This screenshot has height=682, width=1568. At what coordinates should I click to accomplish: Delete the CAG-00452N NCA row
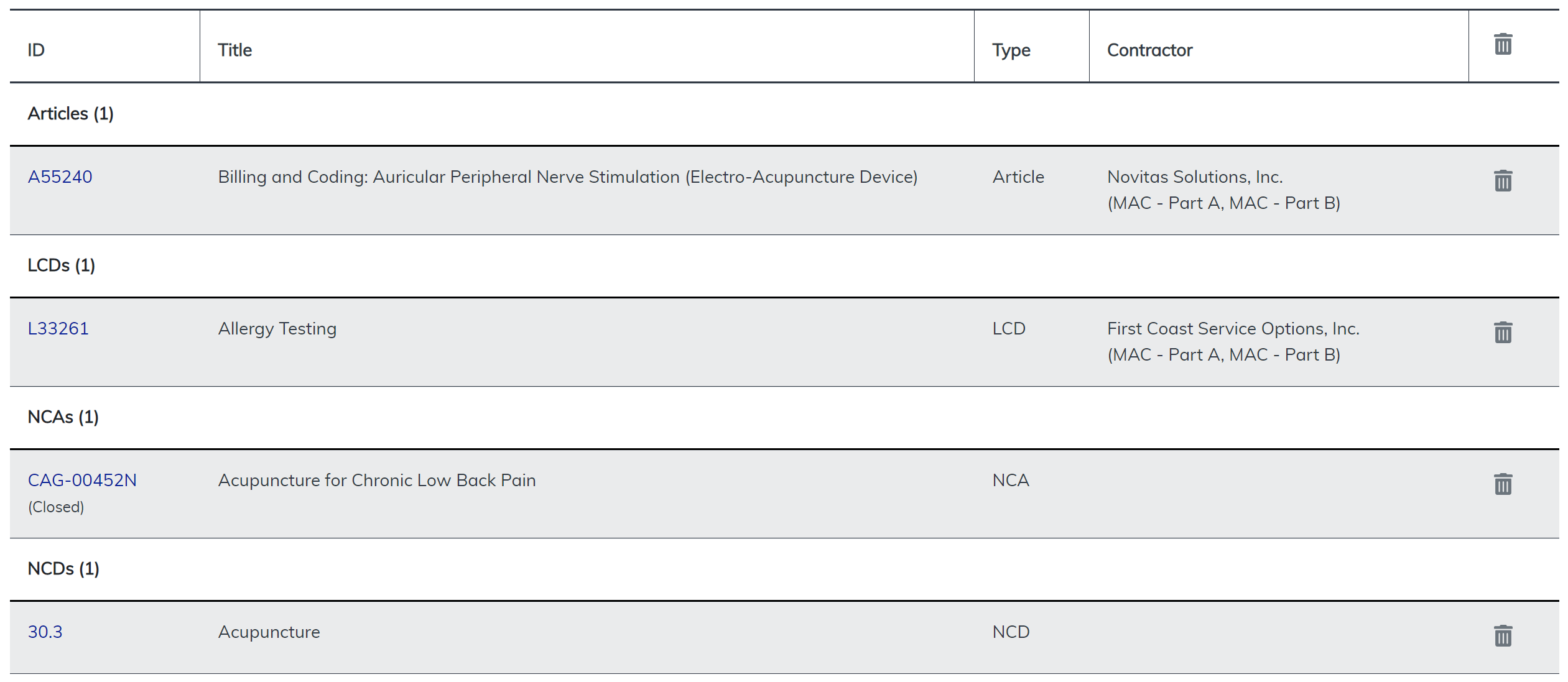[1503, 484]
